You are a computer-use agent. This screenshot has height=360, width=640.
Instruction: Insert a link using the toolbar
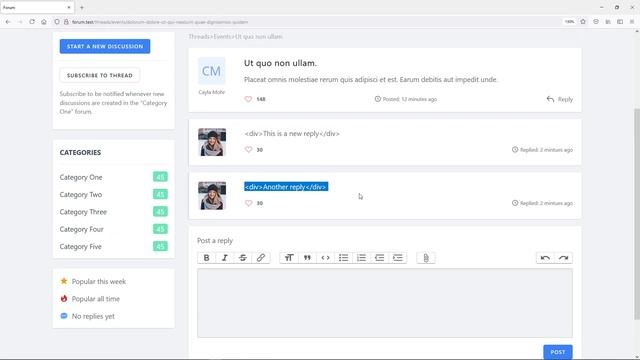[x=261, y=258]
